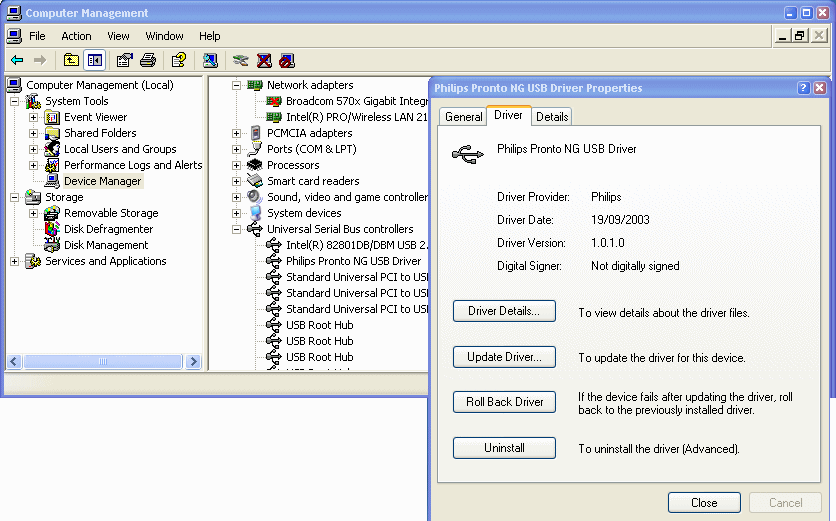Click the Disk Management icon

[x=52, y=245]
